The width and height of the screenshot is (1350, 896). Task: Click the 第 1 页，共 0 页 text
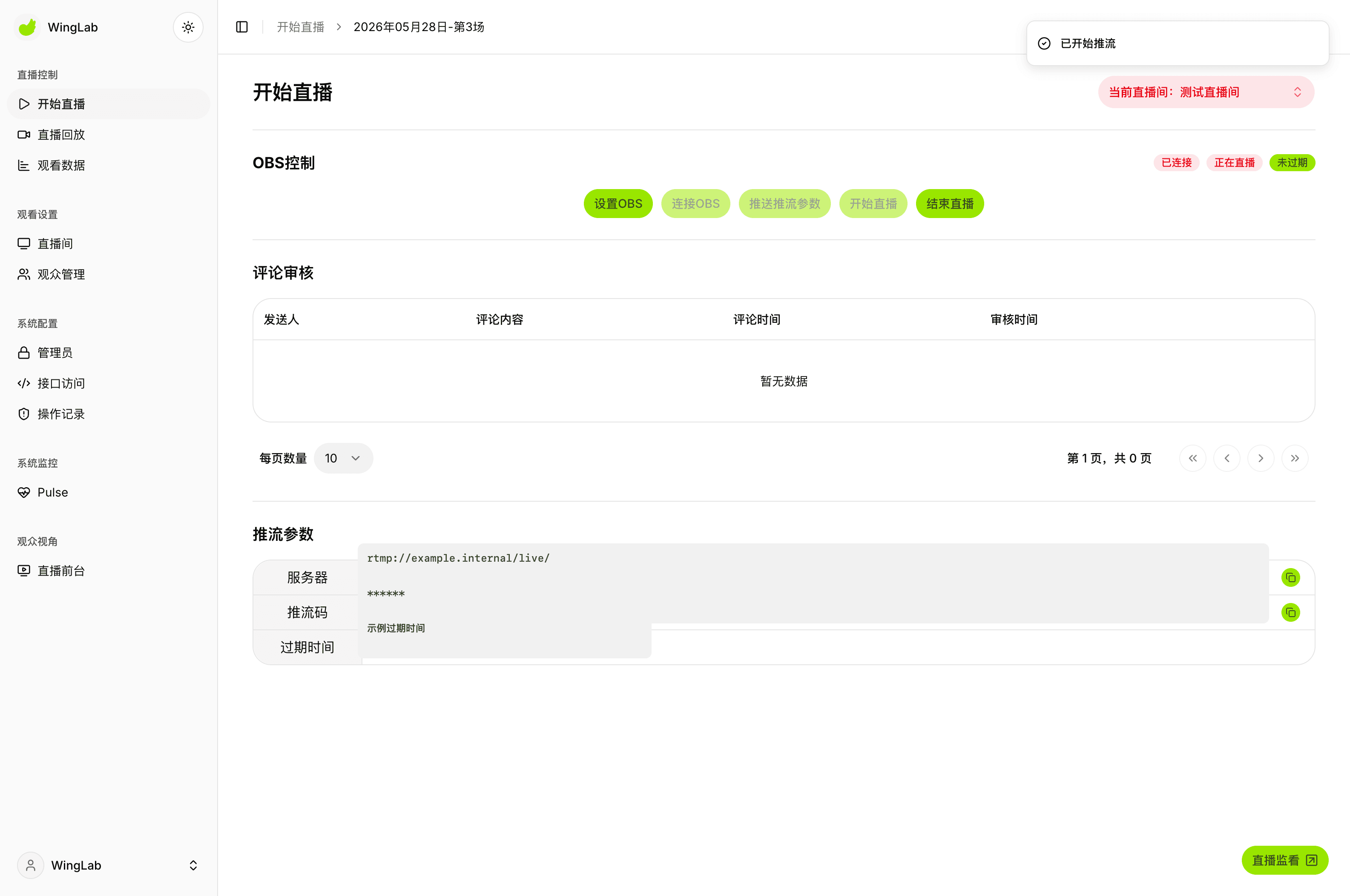point(1109,458)
